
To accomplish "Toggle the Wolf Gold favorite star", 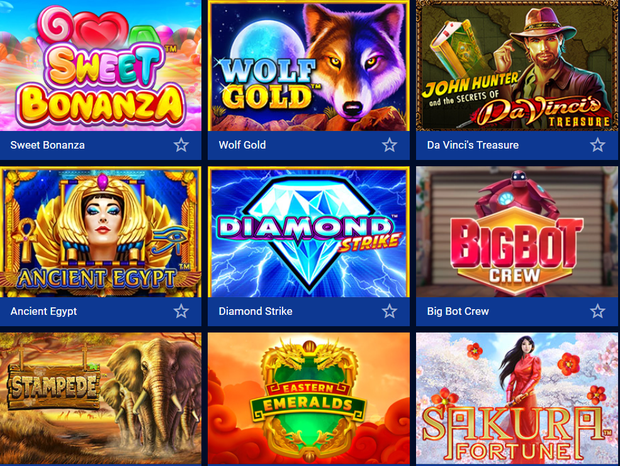I will (x=389, y=145).
